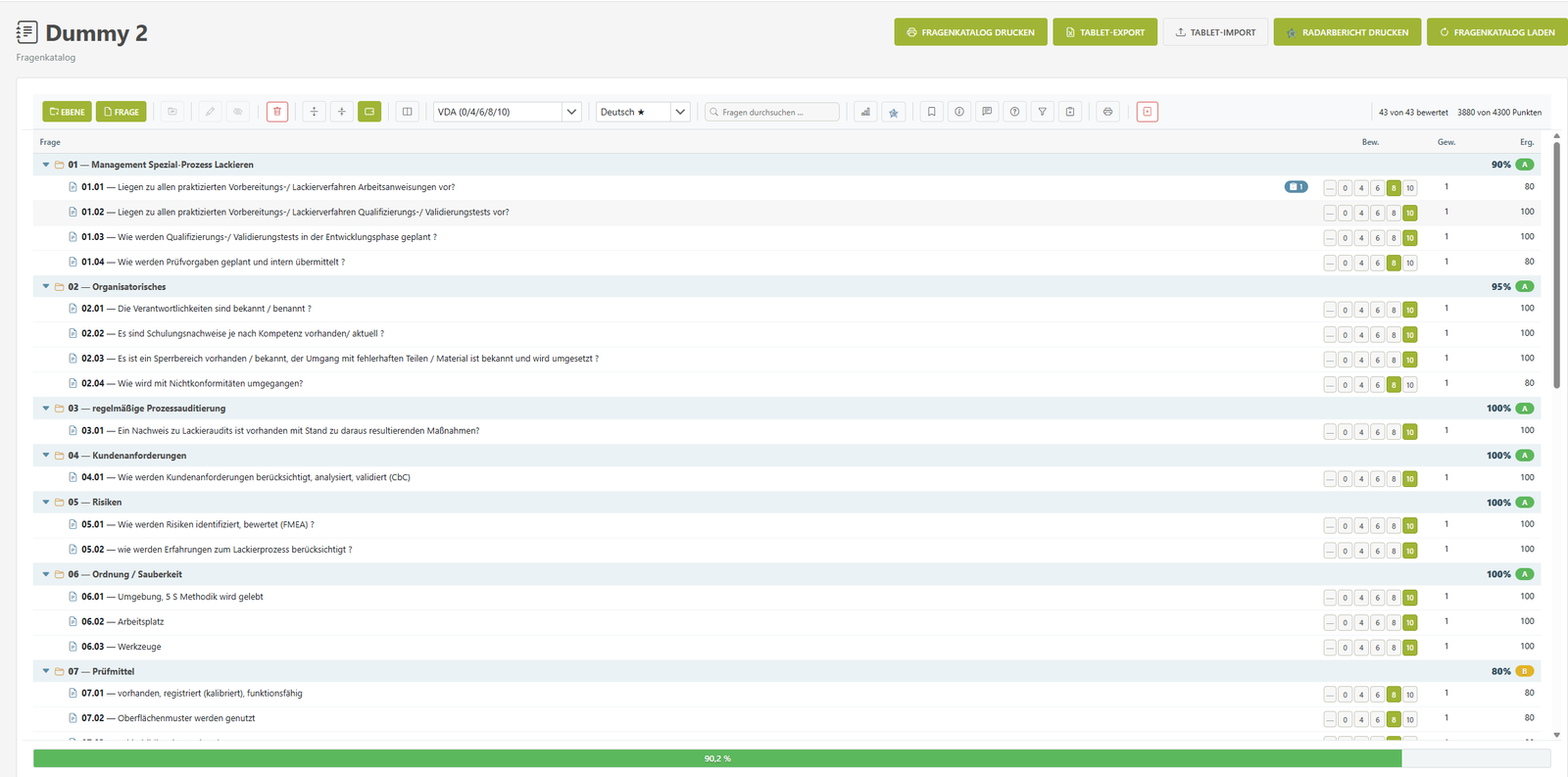The width and height of the screenshot is (1568, 777).
Task: Click the Fragen durchsuchen search field
Action: pos(772,112)
